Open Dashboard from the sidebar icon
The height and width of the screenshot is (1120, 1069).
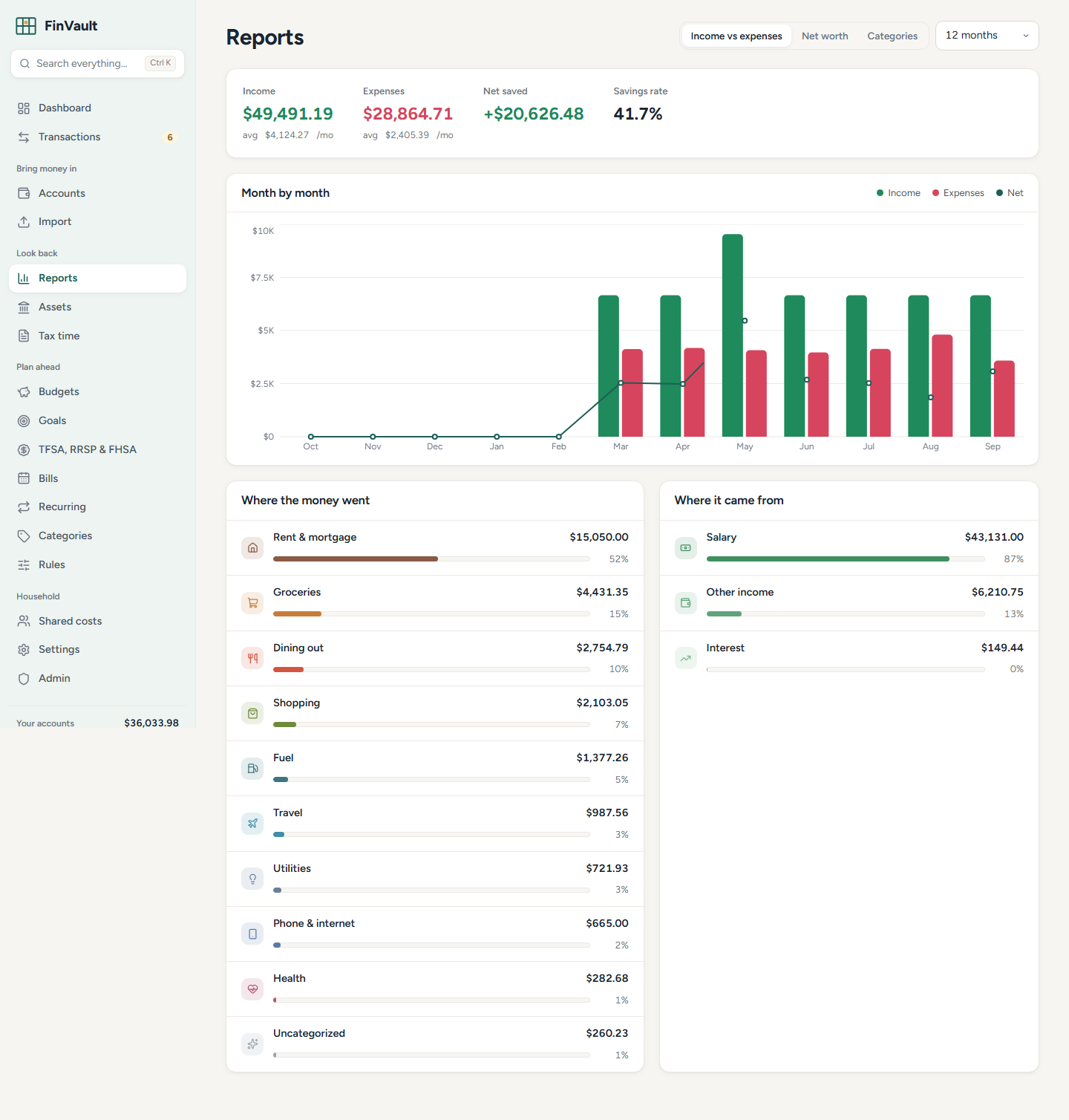click(x=24, y=108)
